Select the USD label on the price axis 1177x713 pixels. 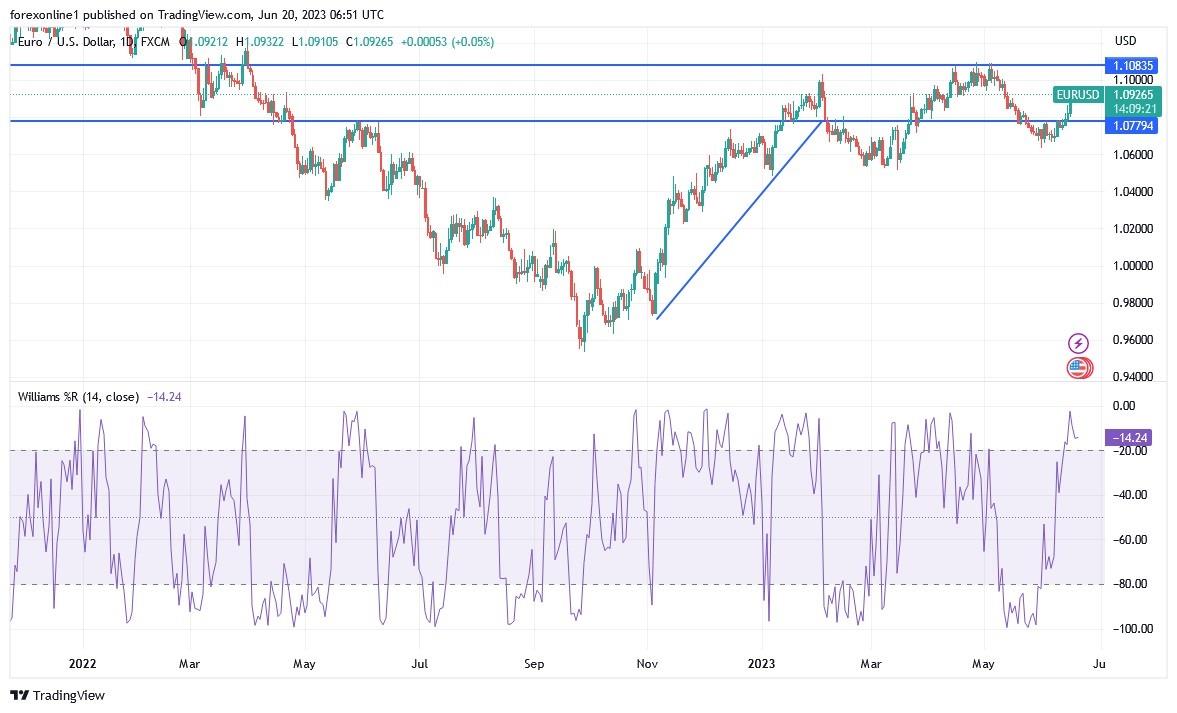coord(1124,41)
